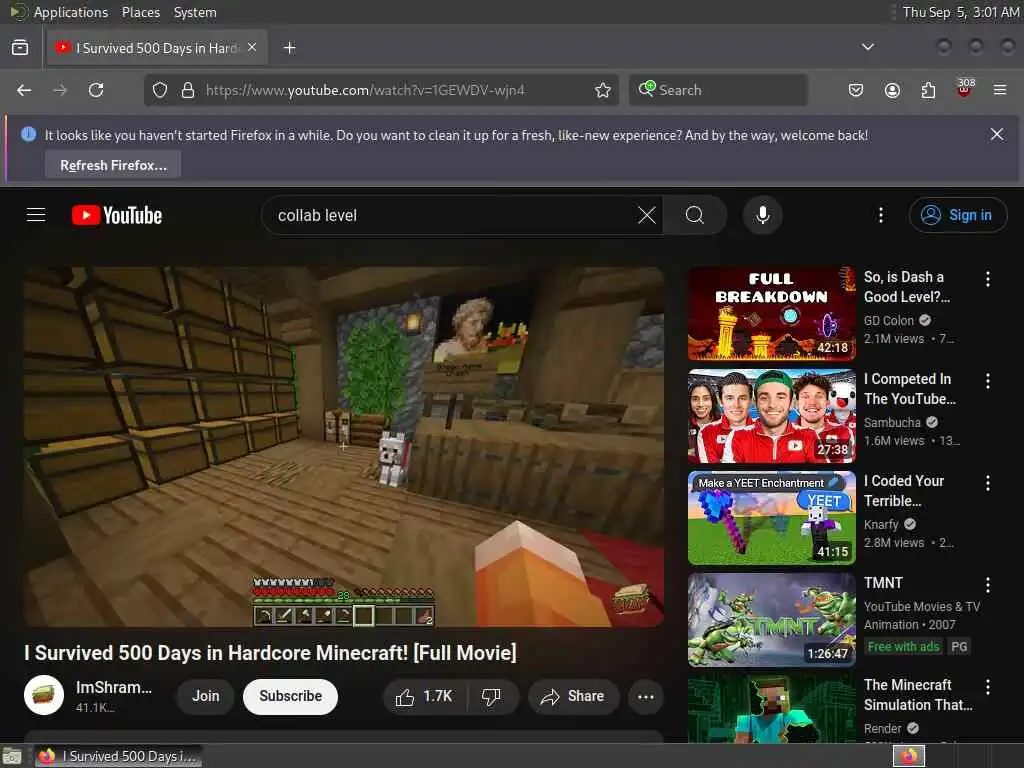Click the Knarfy channel name
The width and height of the screenshot is (1024, 768).
(881, 524)
